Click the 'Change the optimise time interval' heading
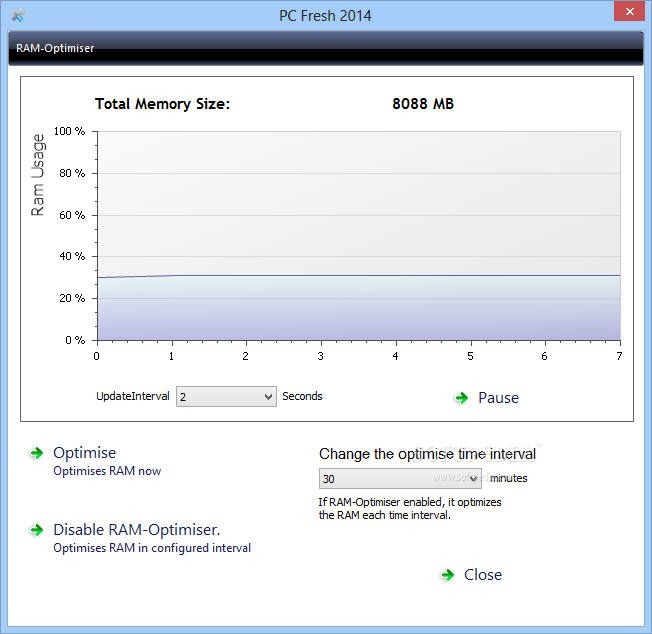 click(427, 454)
